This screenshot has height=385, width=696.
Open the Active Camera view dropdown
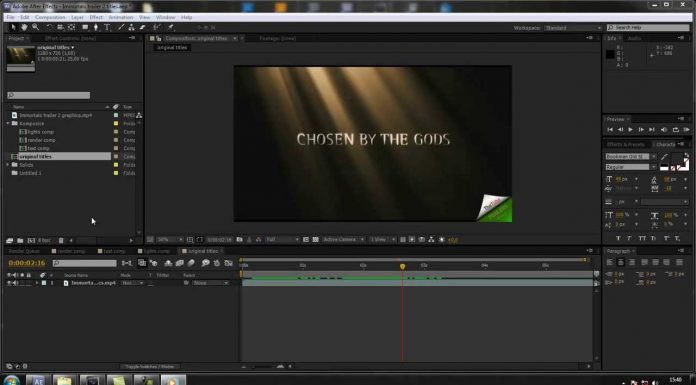[x=343, y=239]
